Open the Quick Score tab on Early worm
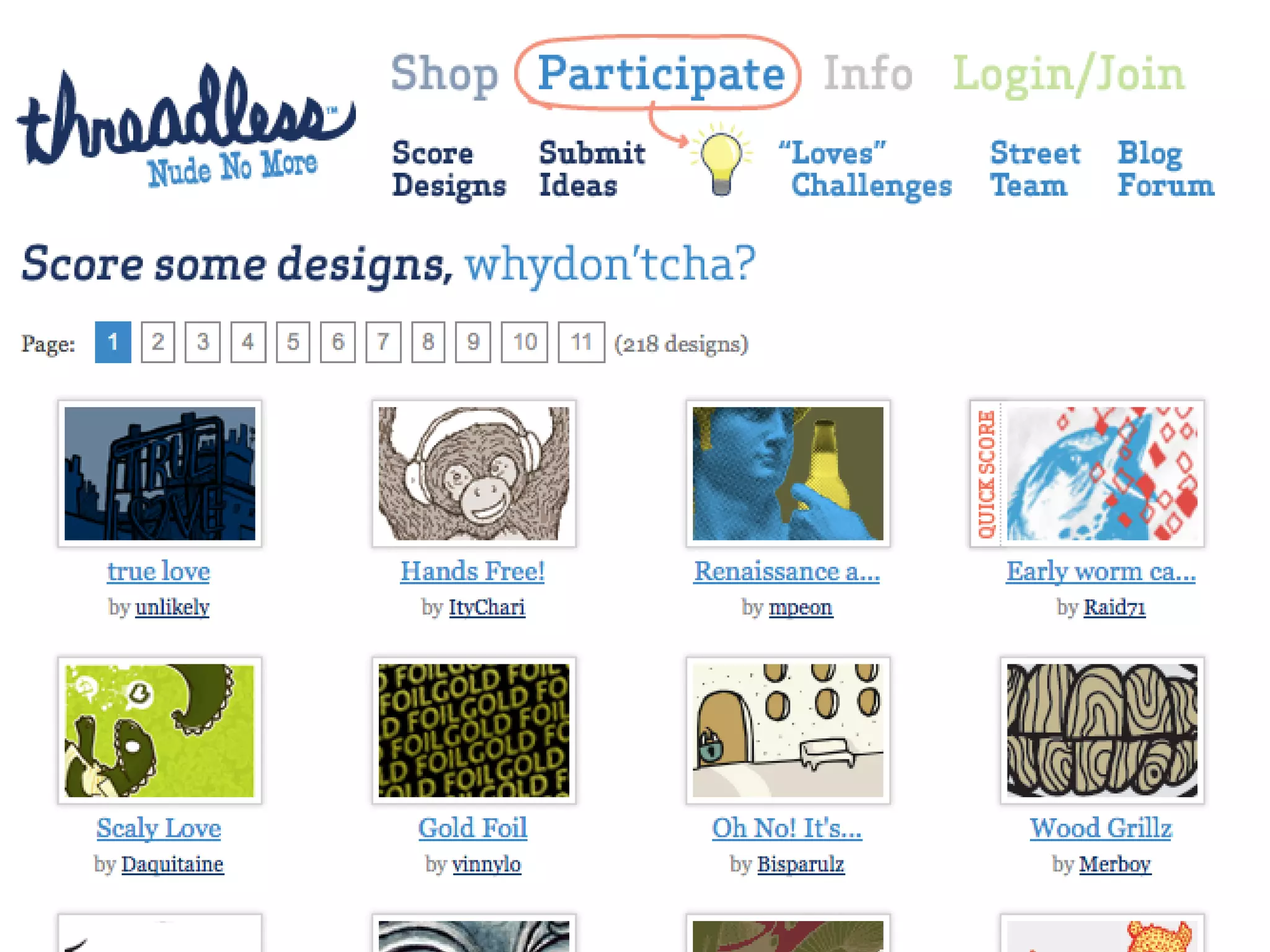 point(987,474)
